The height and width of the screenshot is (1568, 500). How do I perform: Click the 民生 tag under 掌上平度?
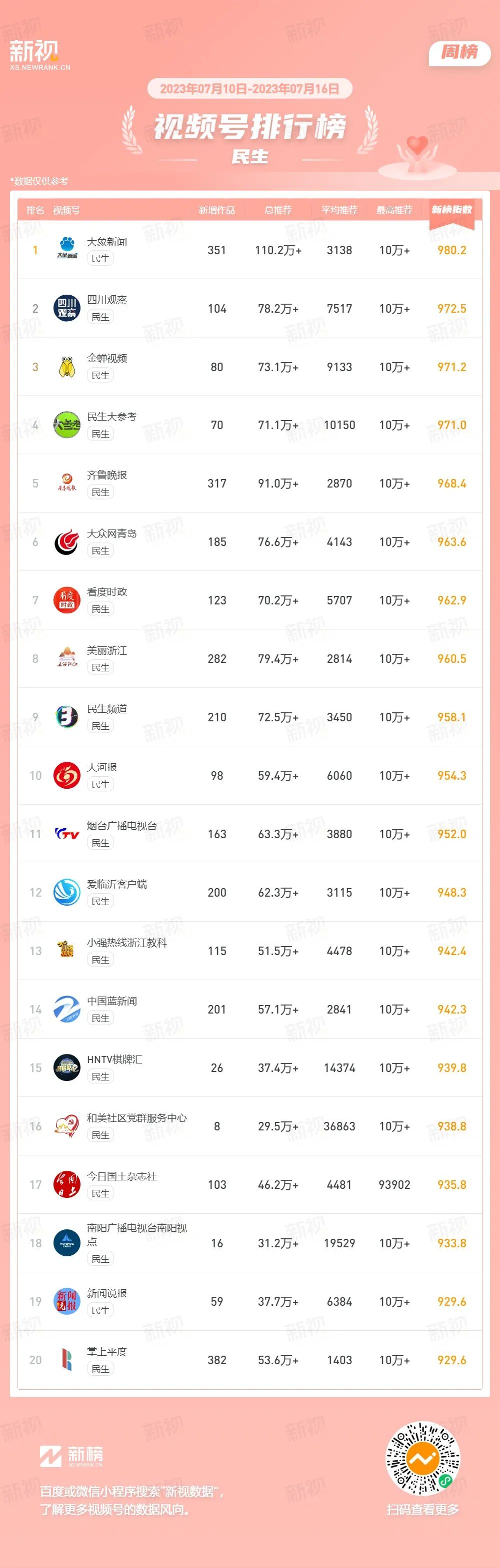[x=100, y=1368]
